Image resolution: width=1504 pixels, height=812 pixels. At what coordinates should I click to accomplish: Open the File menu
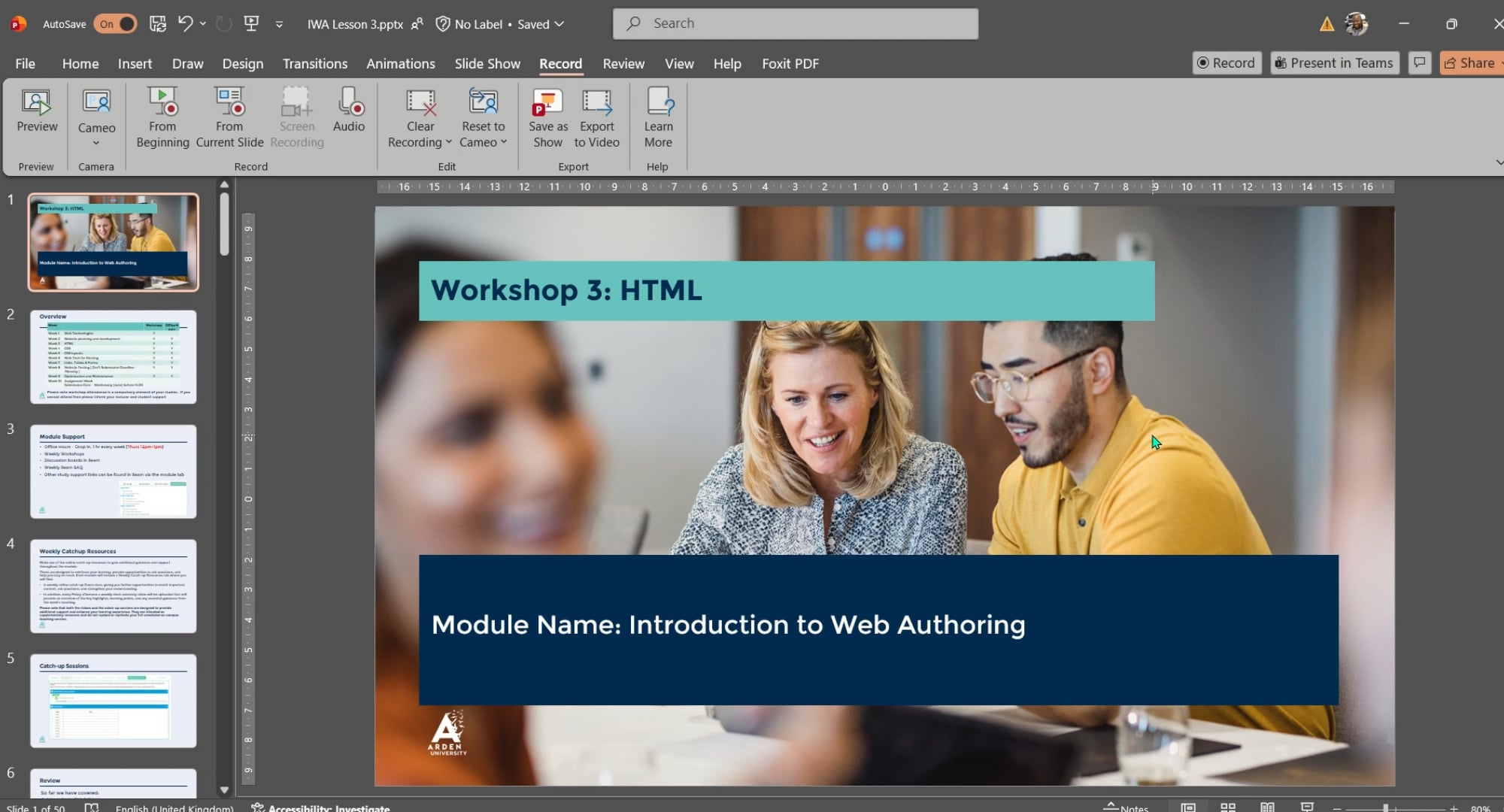pyautogui.click(x=25, y=64)
